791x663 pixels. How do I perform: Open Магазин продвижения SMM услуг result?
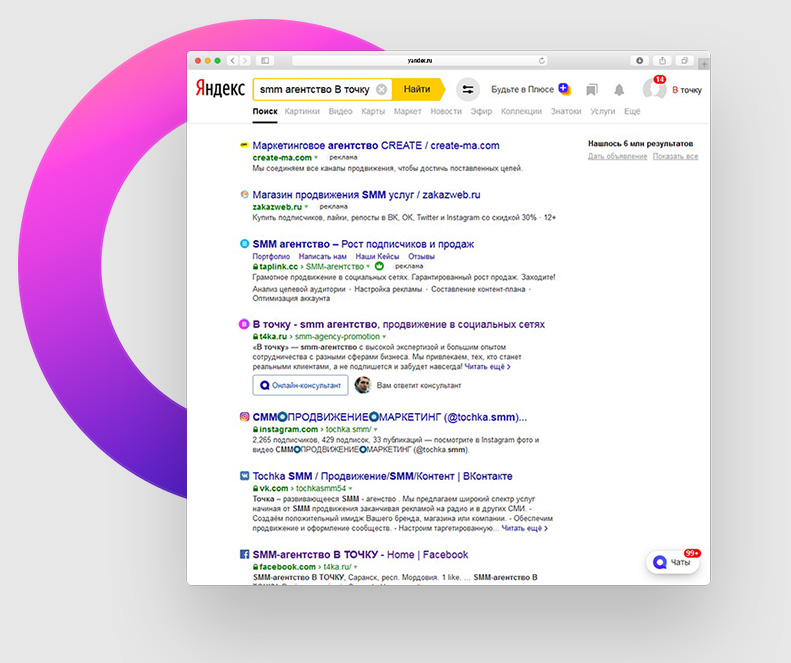[x=366, y=195]
